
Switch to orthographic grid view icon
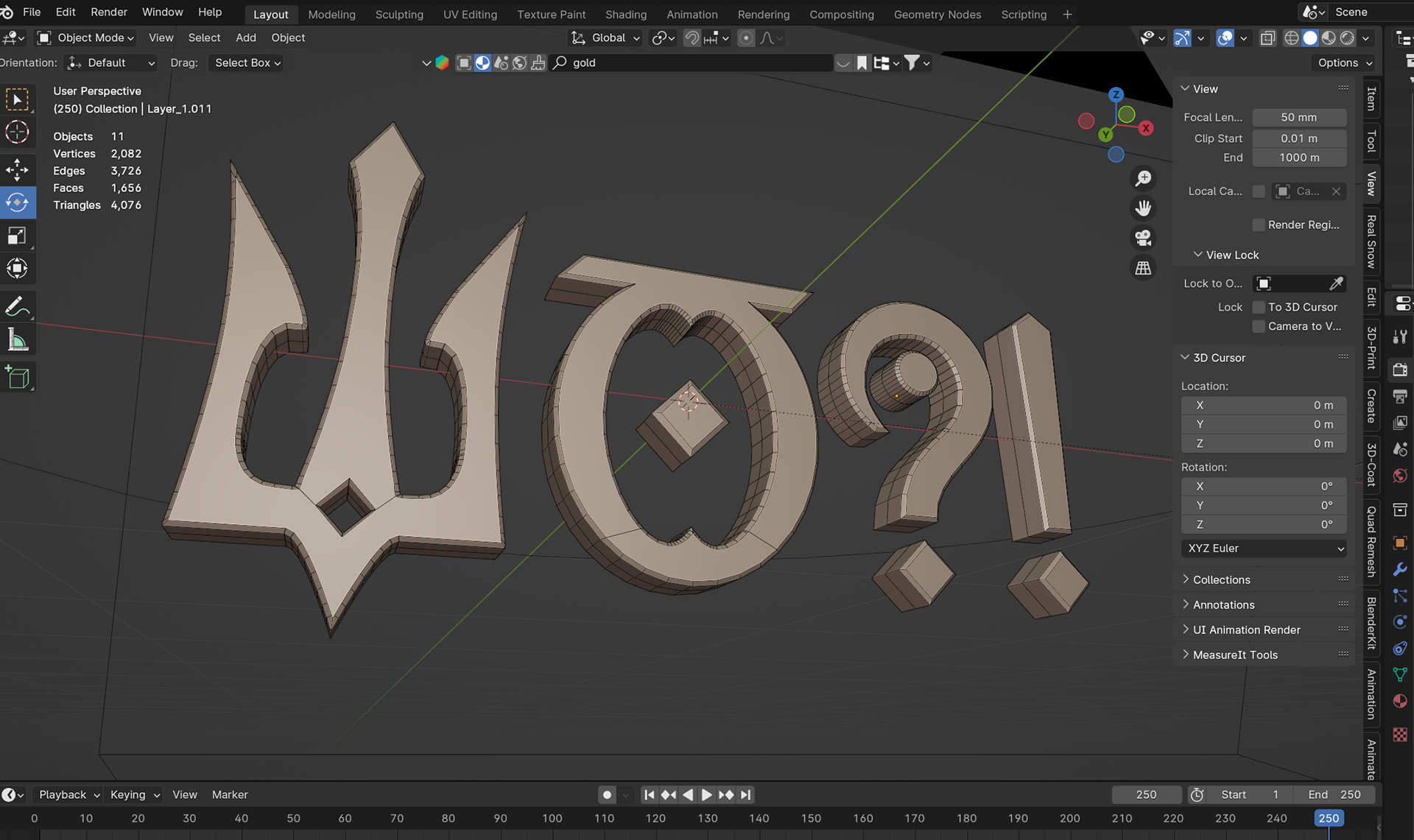pyautogui.click(x=1143, y=268)
